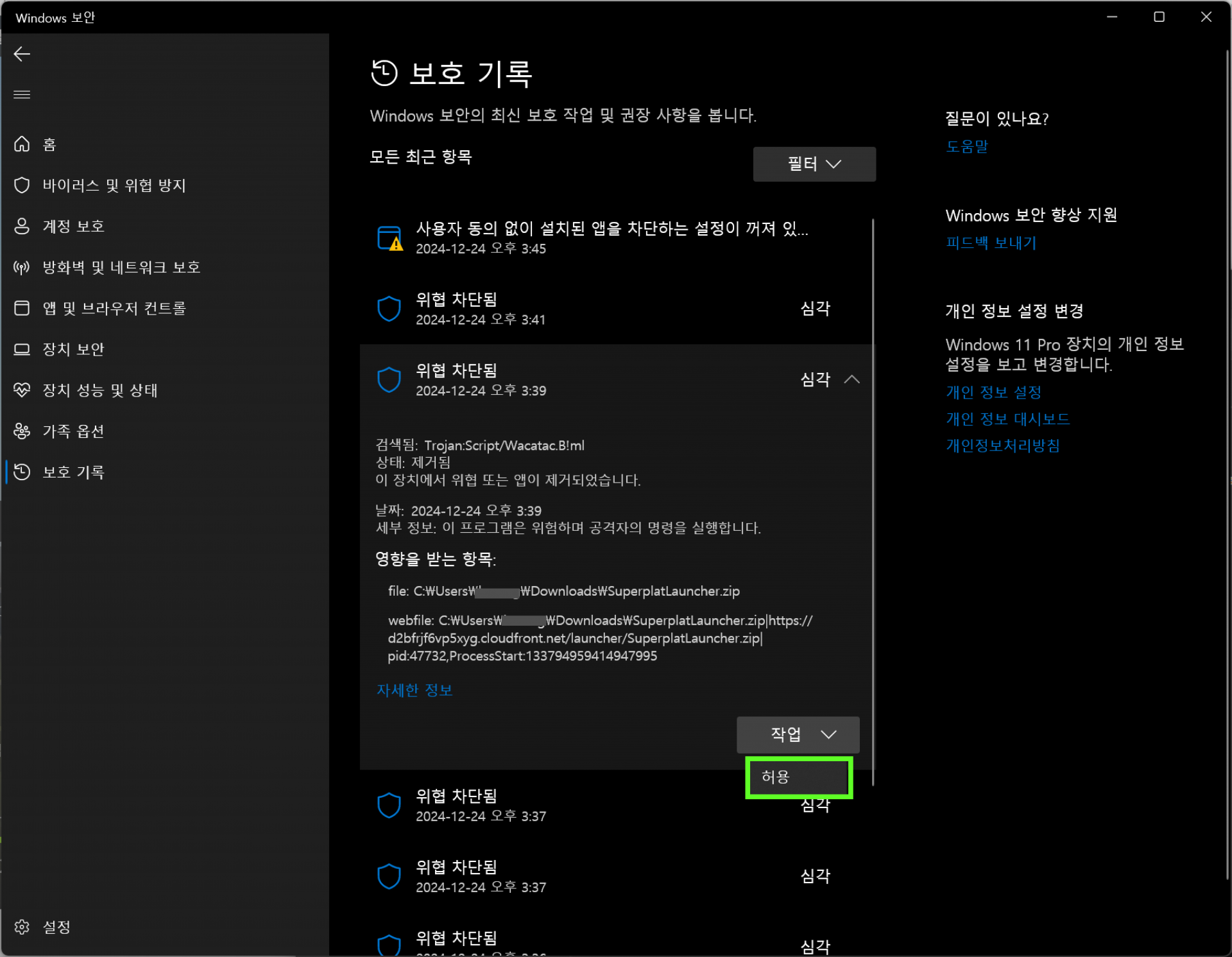Choose 허용 from actions menu
The image size is (1232, 957).
(x=799, y=778)
